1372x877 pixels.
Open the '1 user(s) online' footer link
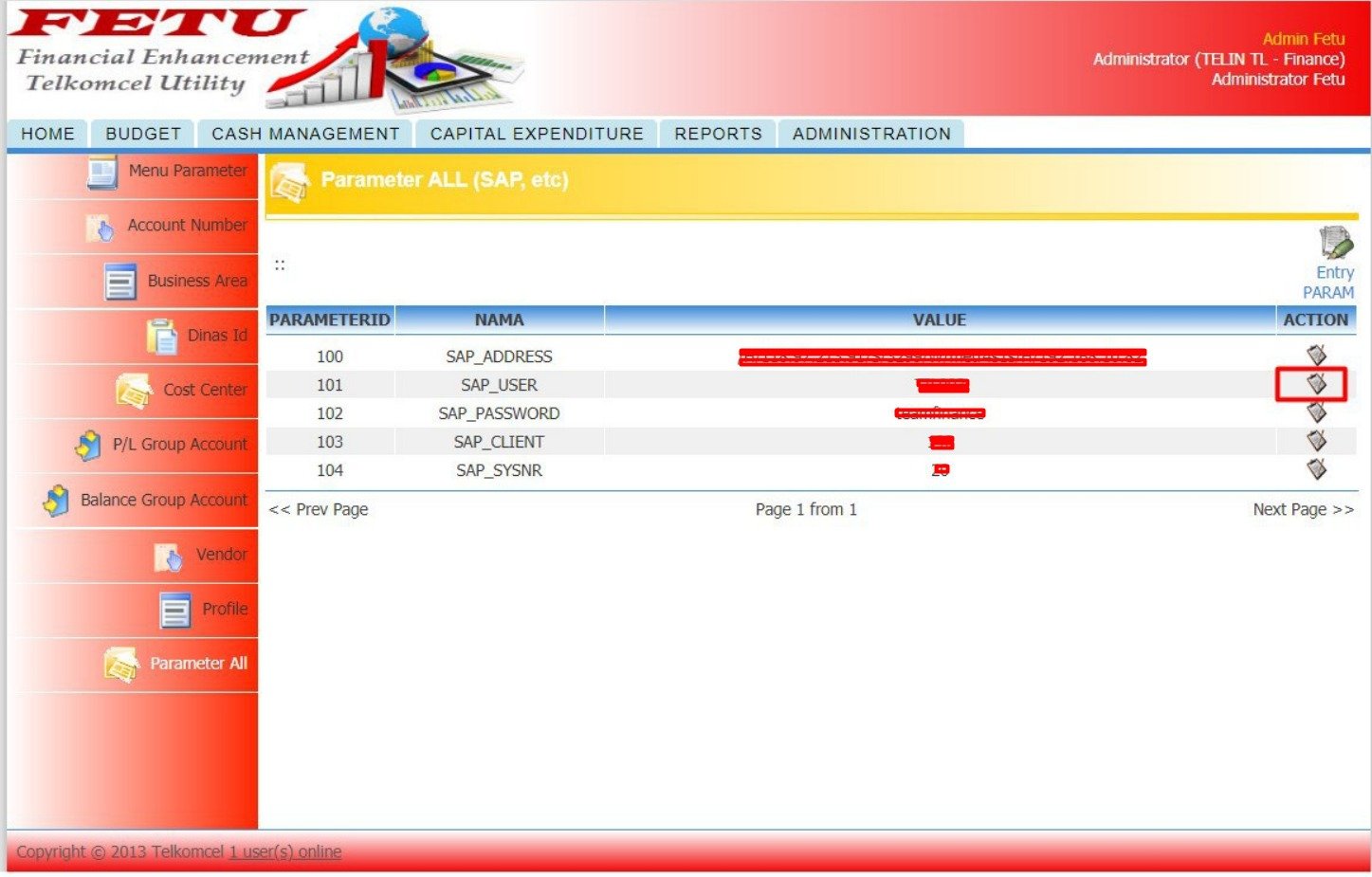point(285,851)
